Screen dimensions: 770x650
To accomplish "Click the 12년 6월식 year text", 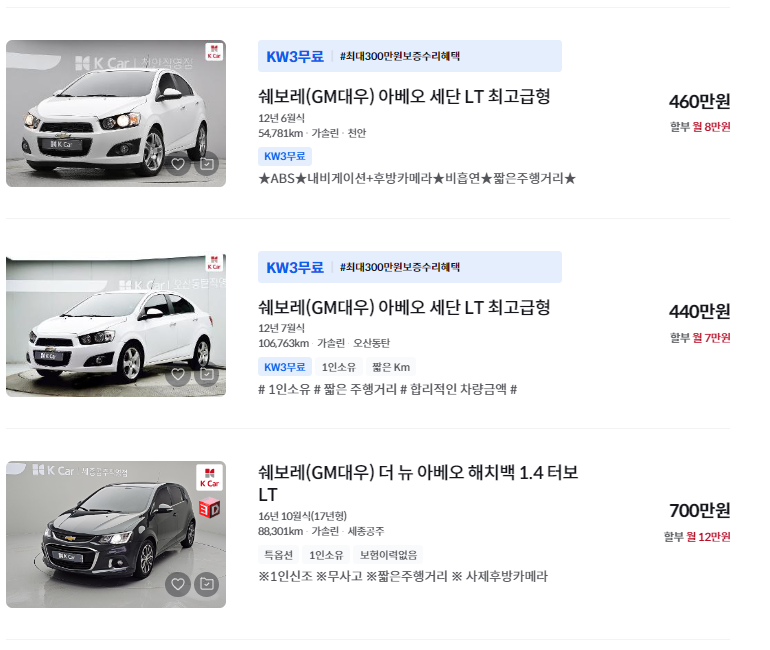I will click(x=281, y=118).
